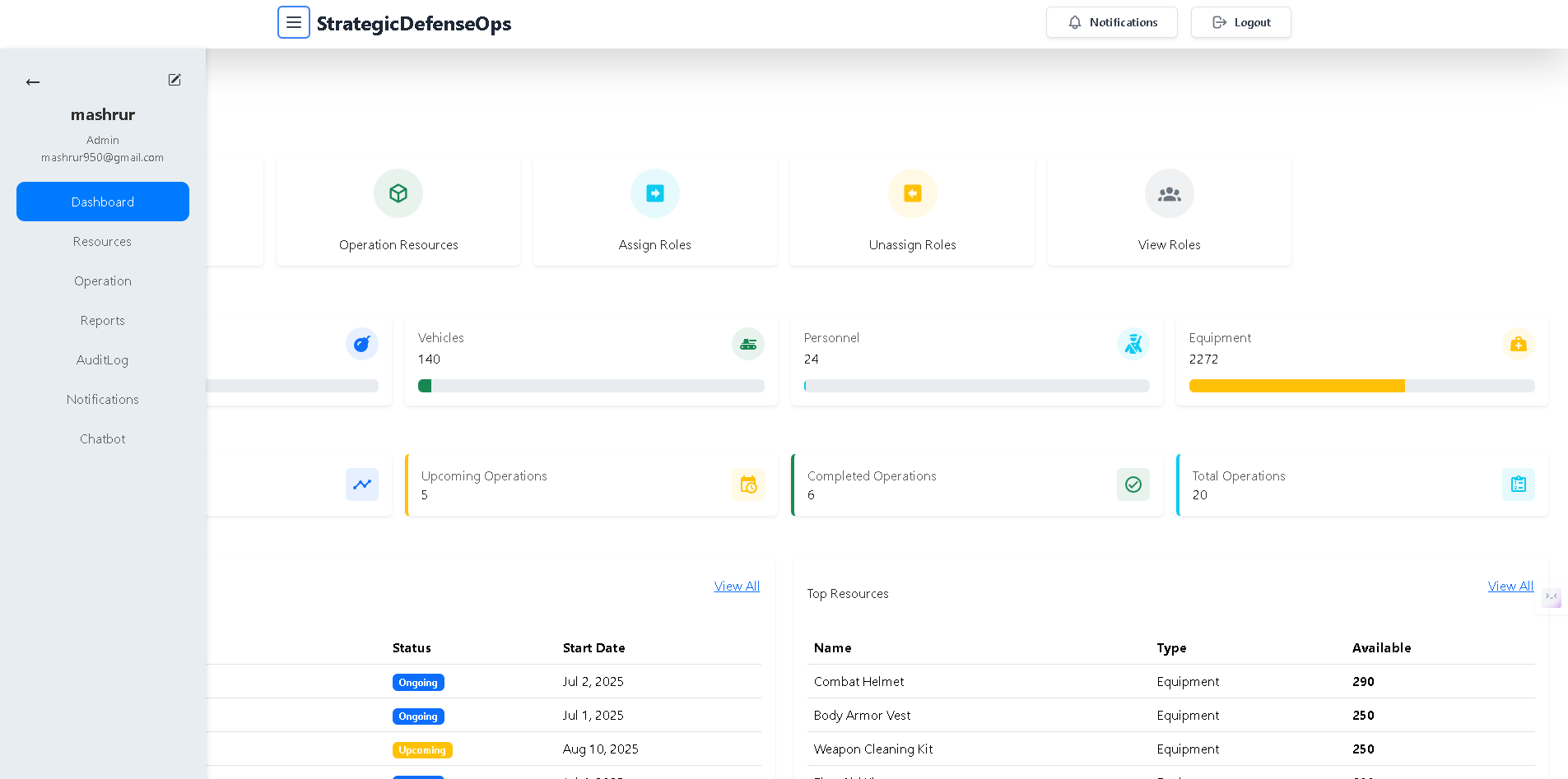Click the Weapon Cleaning Kit row name
1568x779 pixels.
coord(873,749)
